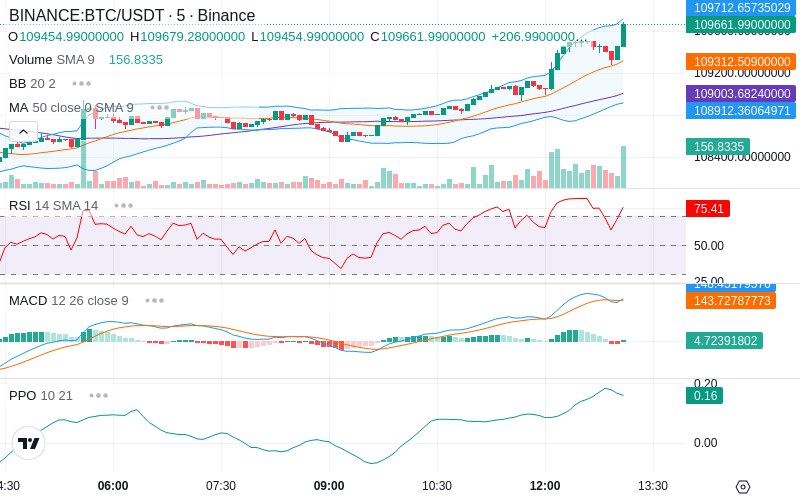Screen dimensions: 800x500
Task: Click the green 4.72391802 histogram label
Action: point(724,340)
